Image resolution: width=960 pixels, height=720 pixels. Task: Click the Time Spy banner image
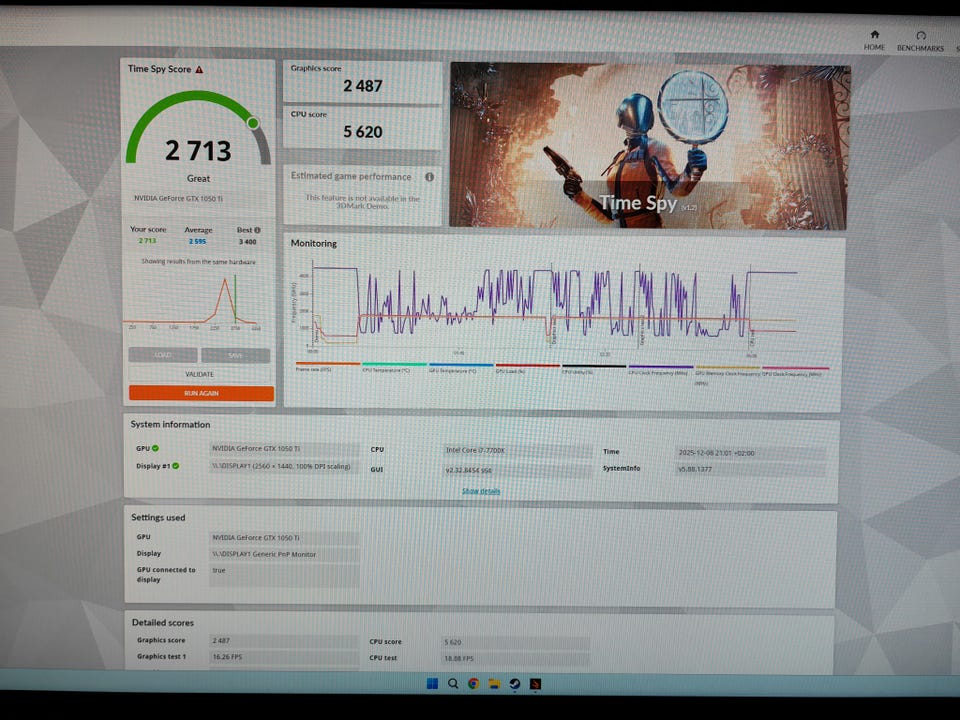click(x=649, y=146)
